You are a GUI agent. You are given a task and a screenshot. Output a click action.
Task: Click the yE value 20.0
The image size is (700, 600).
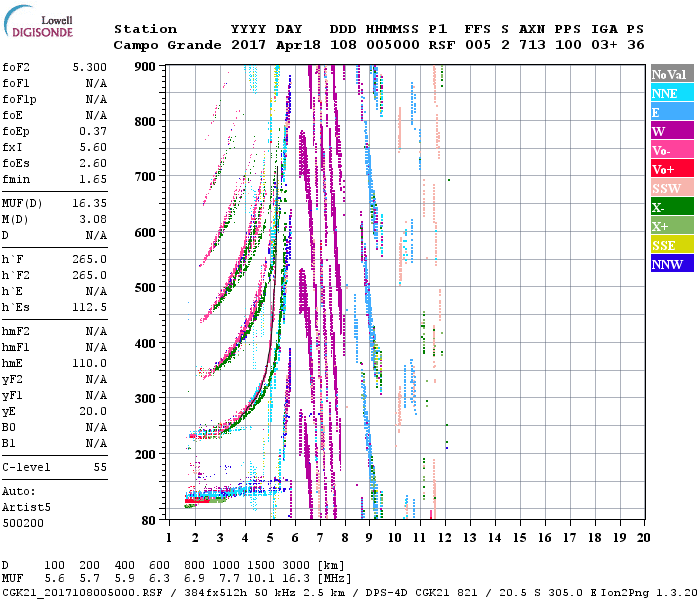click(93, 412)
